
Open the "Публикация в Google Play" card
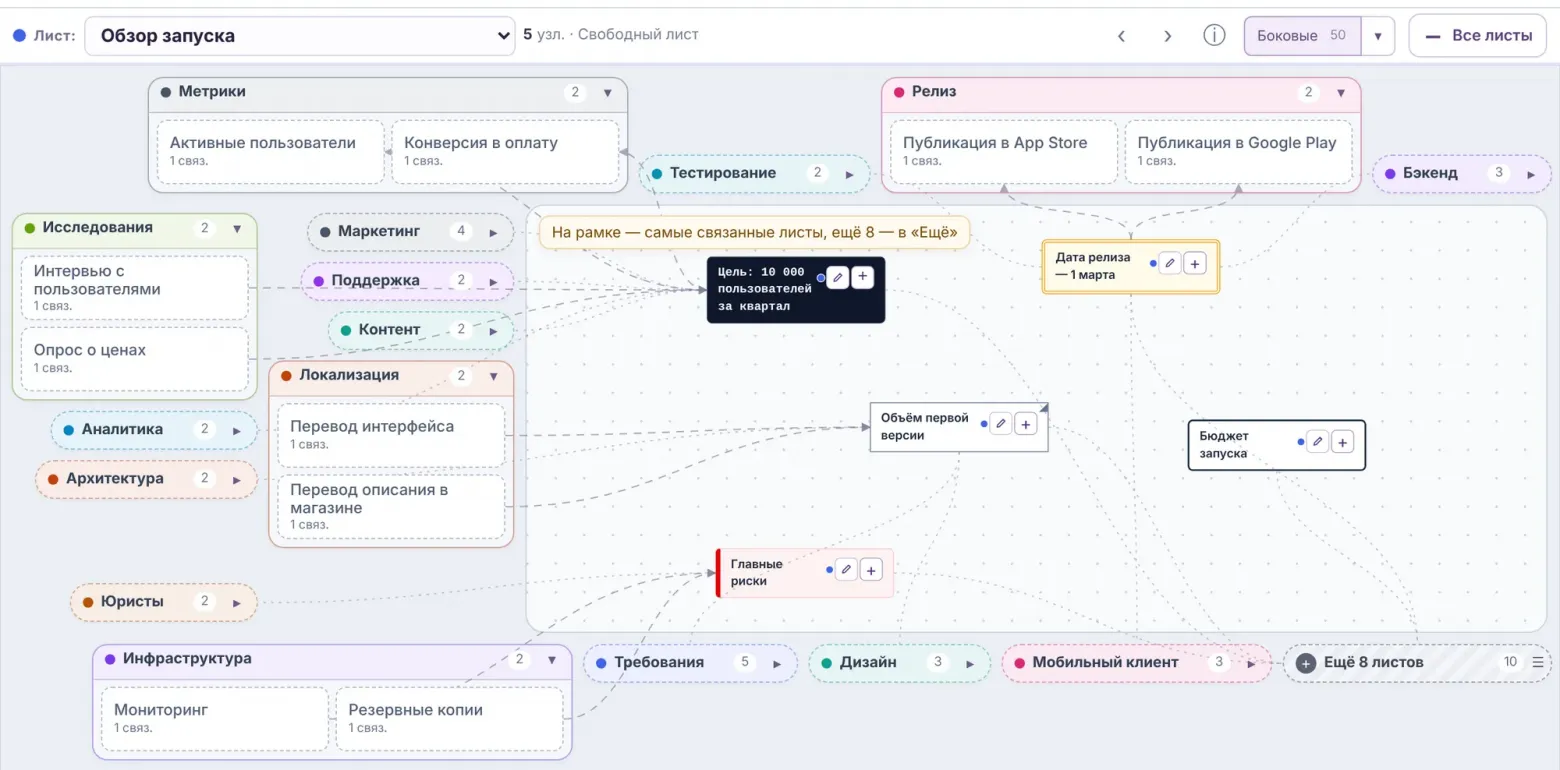tap(1239, 152)
